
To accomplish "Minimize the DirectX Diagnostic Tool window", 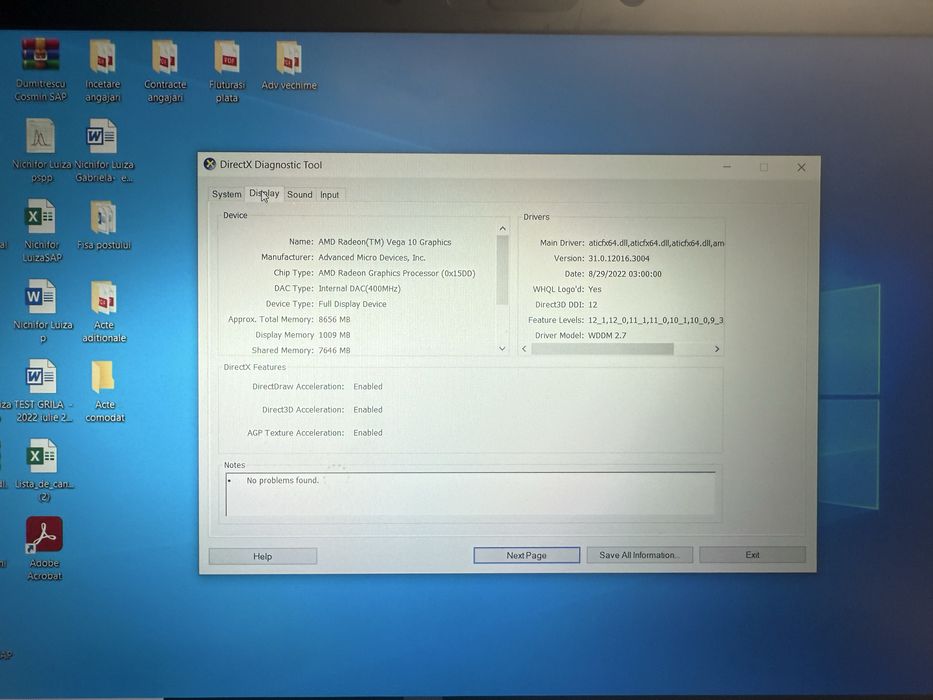I will pos(727,167).
